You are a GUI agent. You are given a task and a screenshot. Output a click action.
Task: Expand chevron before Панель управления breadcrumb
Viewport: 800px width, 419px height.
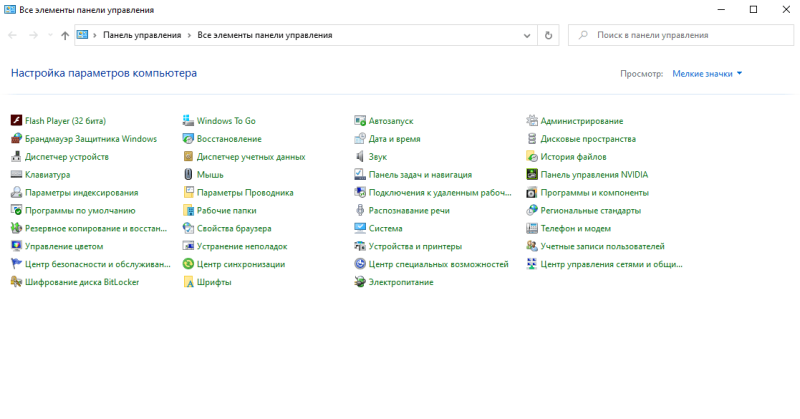point(95,35)
